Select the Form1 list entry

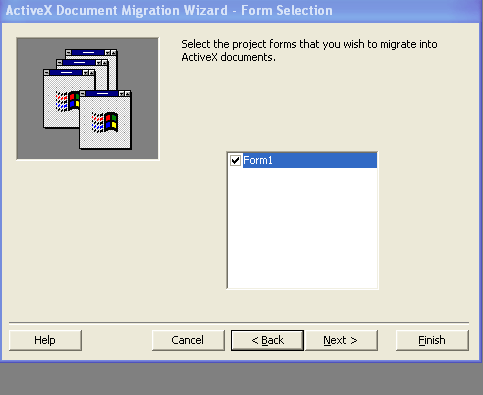point(310,160)
